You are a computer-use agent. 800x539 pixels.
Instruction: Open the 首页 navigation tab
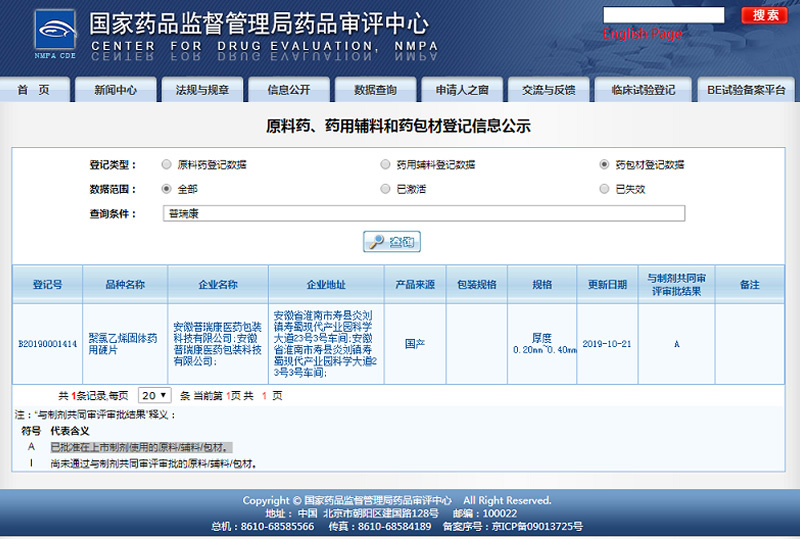(34, 90)
